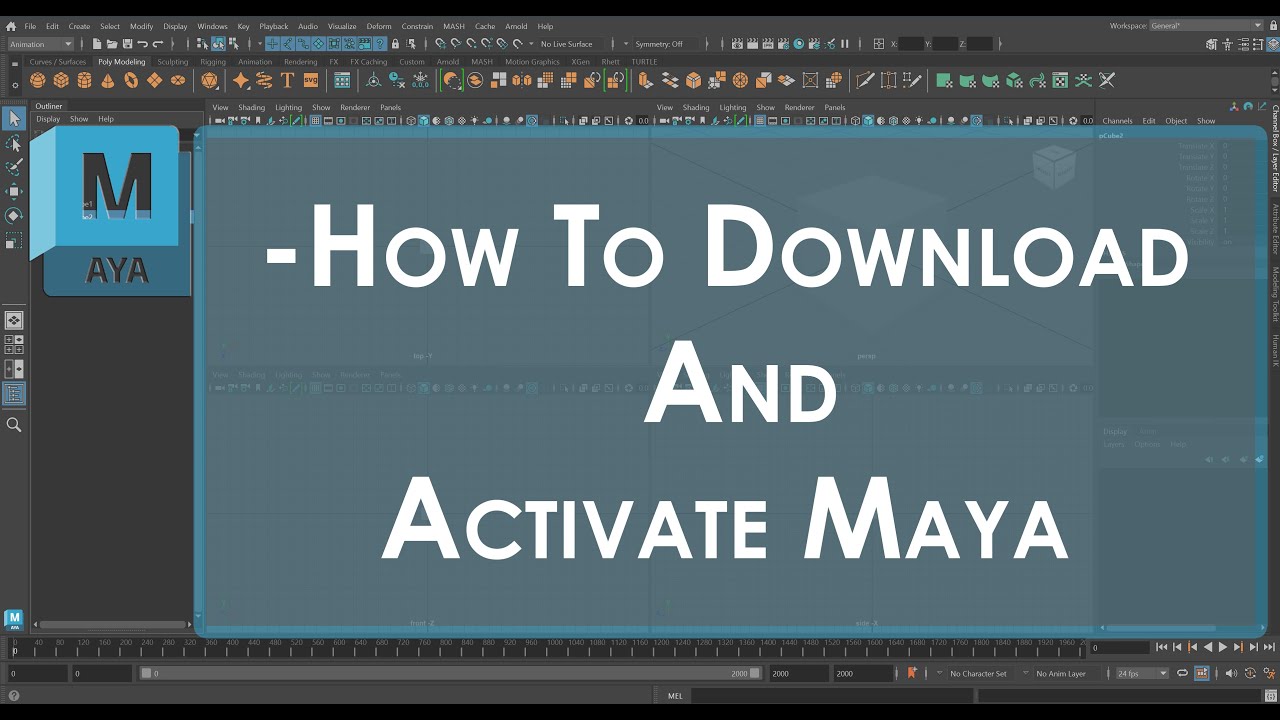Screen dimensions: 1280x720
Task: Create a polygon sphere from the shelf
Action: (x=38, y=81)
